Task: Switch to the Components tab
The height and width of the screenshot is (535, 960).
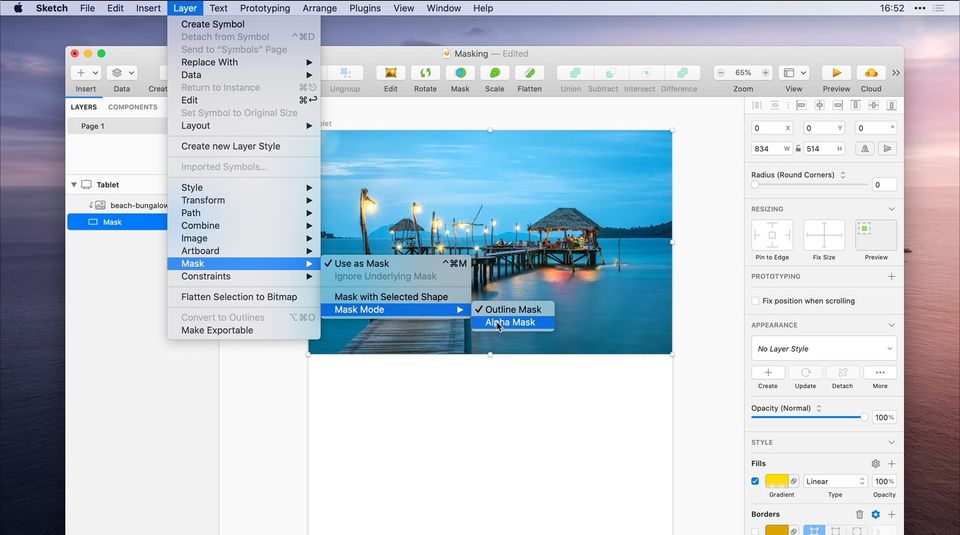Action: (133, 107)
